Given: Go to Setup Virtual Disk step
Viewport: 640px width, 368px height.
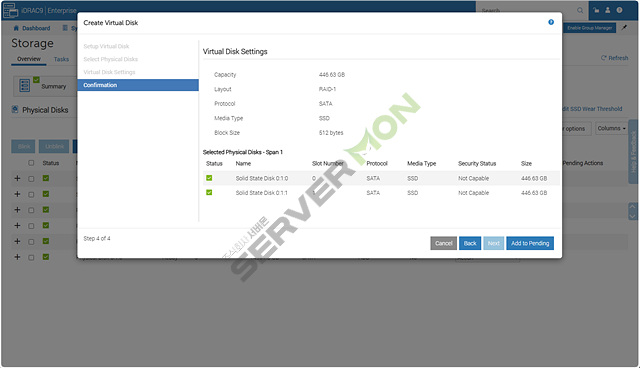Looking at the screenshot, I should coord(106,46).
